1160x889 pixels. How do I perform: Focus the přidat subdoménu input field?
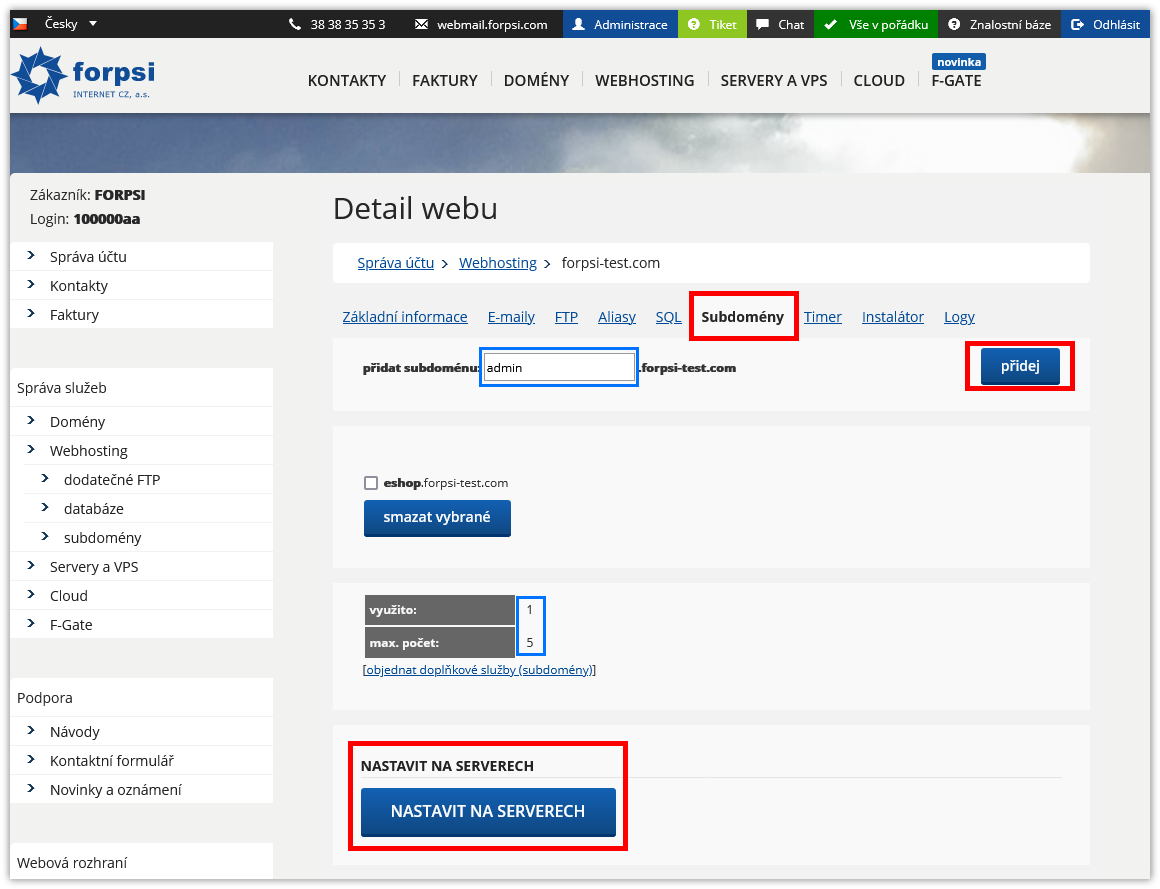point(559,367)
